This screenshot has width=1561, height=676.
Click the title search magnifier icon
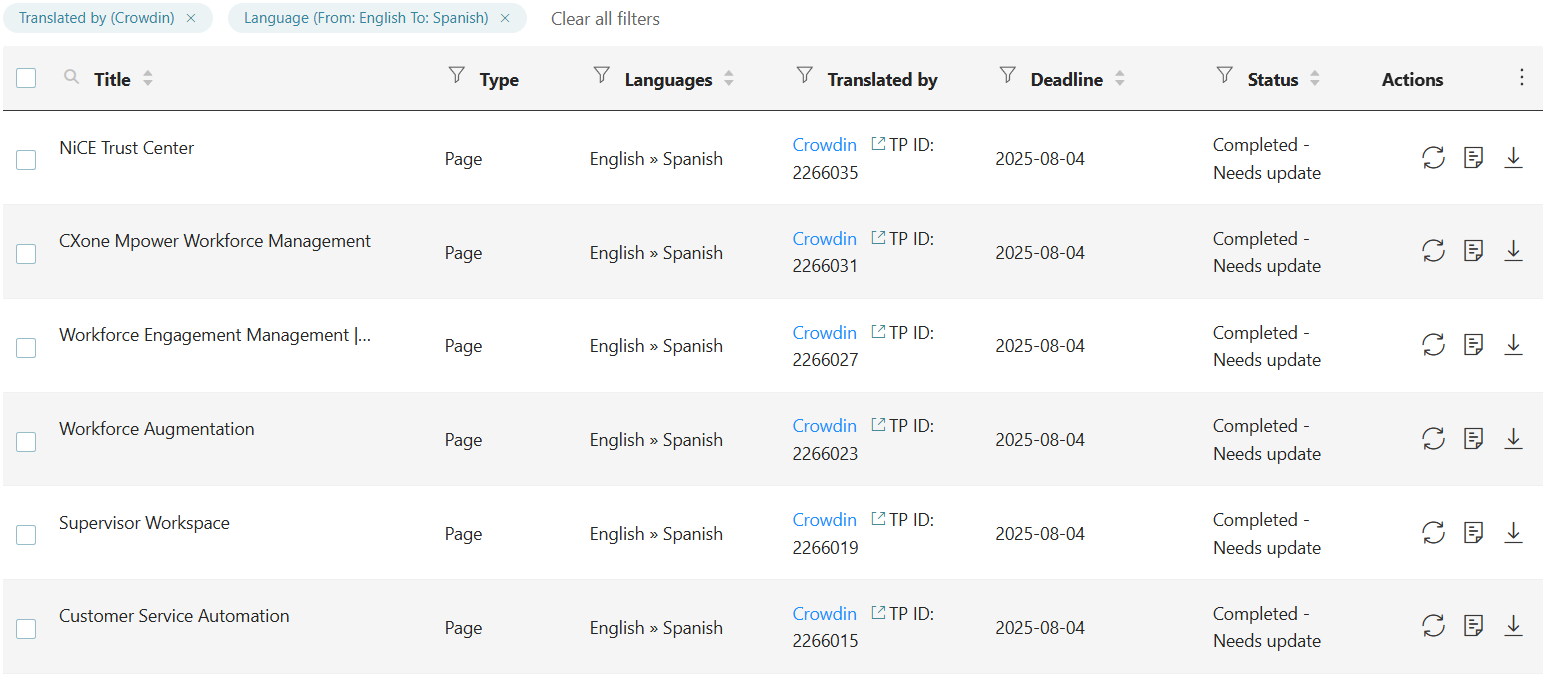pos(71,77)
